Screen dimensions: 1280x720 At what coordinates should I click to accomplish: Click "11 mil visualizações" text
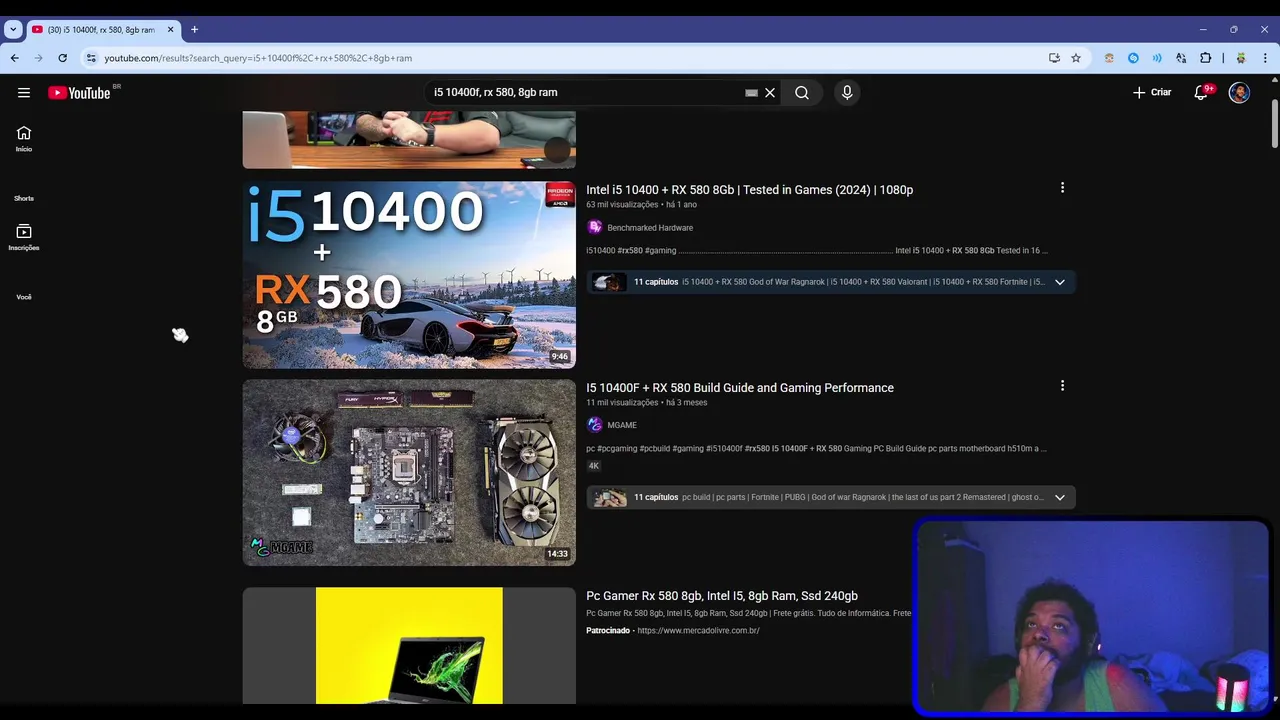click(622, 403)
